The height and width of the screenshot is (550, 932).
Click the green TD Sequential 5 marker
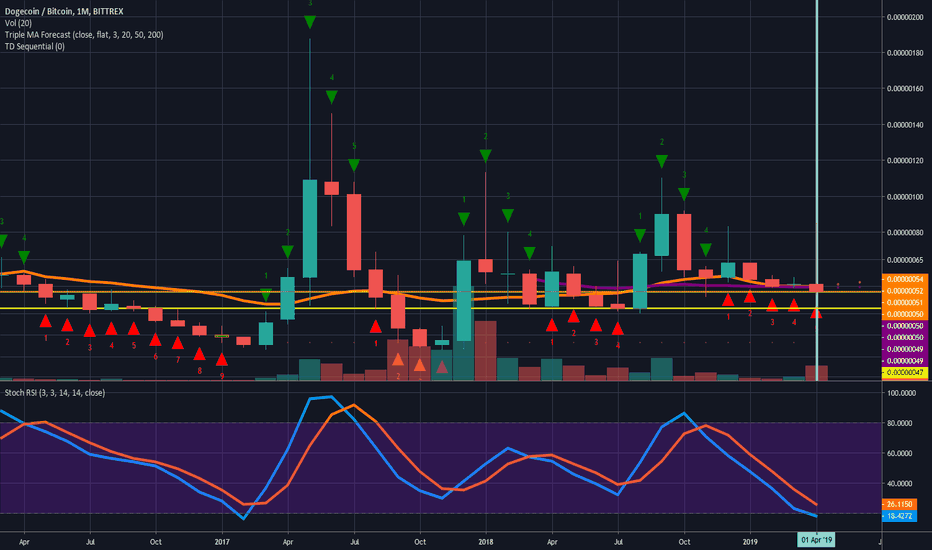point(354,165)
